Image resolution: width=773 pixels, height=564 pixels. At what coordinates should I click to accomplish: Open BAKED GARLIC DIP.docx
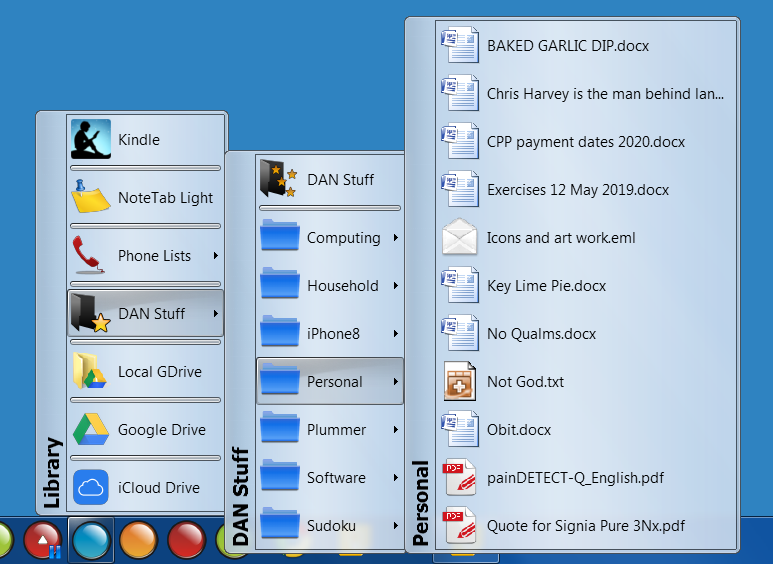567,46
